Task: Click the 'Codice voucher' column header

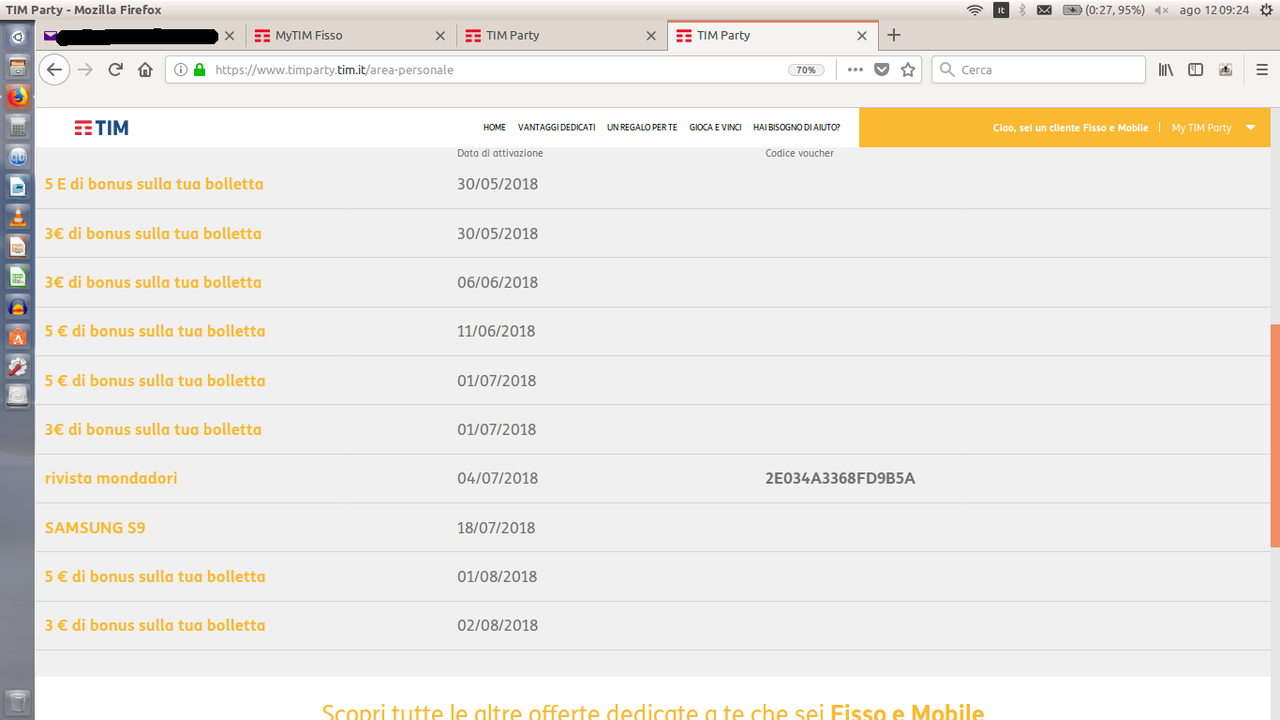Action: pyautogui.click(x=799, y=153)
